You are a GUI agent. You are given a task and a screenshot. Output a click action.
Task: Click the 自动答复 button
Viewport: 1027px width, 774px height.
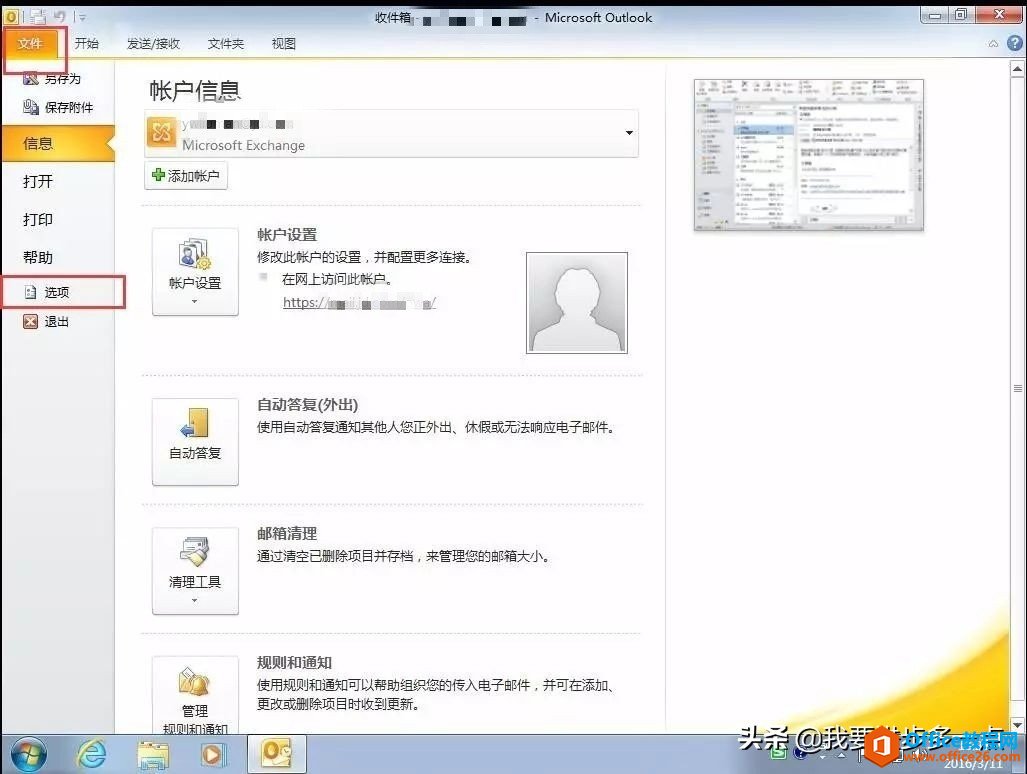[x=195, y=442]
